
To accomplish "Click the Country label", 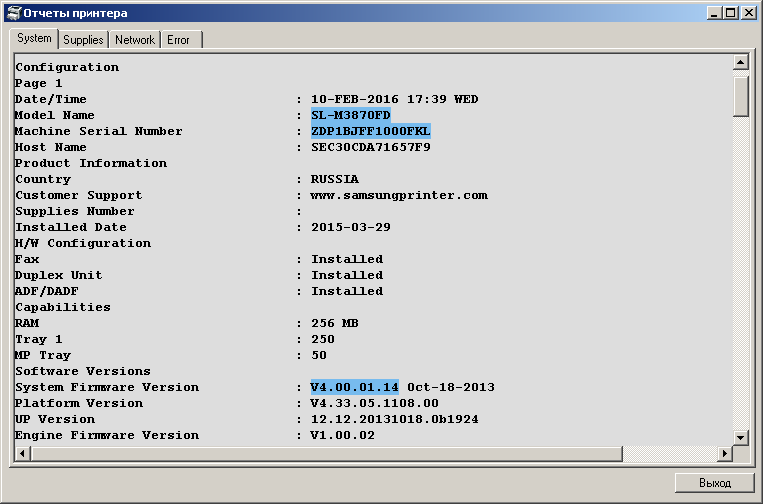I will 43,180.
